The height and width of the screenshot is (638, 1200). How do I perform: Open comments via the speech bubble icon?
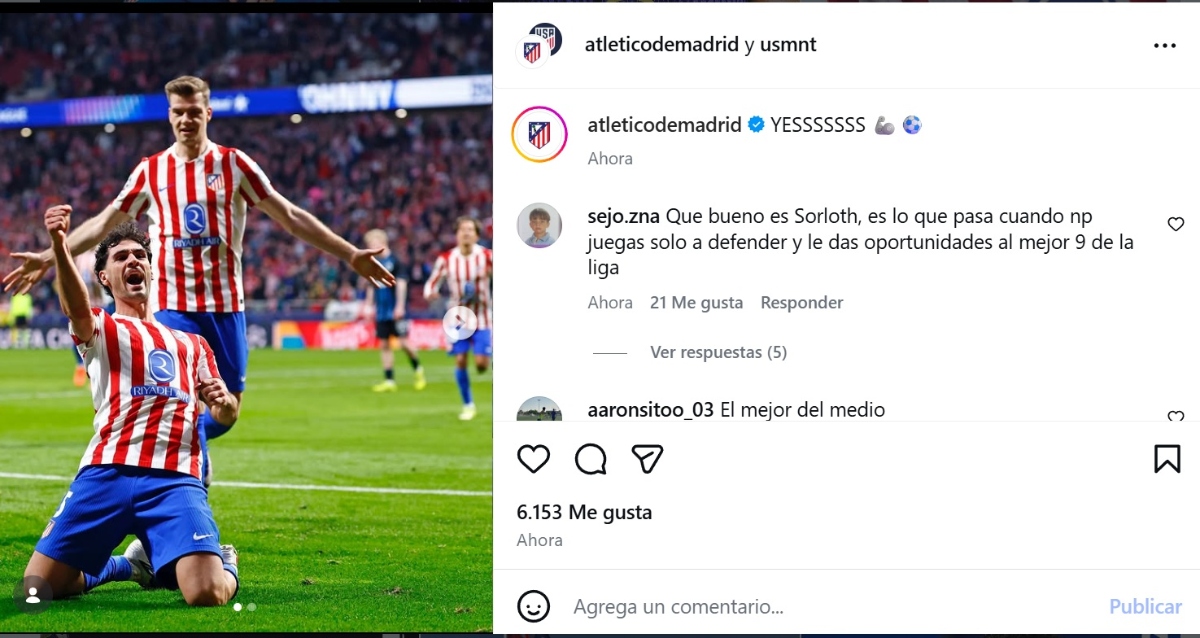(x=591, y=459)
